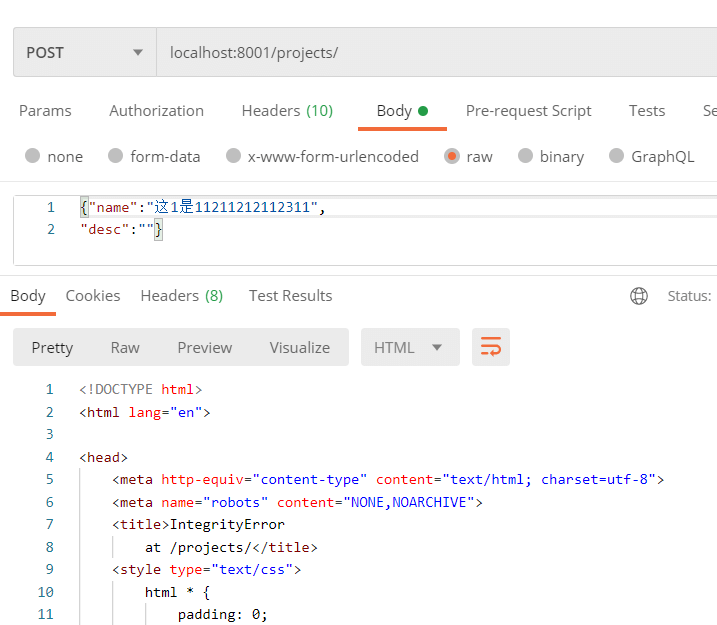Select the Raw response view
Screen dimensions: 717x625
125,347
